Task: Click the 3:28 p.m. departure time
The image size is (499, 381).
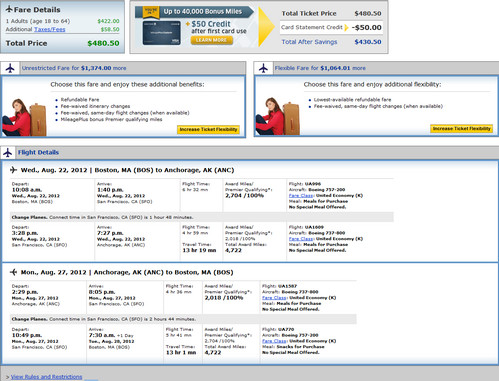Action: [25, 233]
